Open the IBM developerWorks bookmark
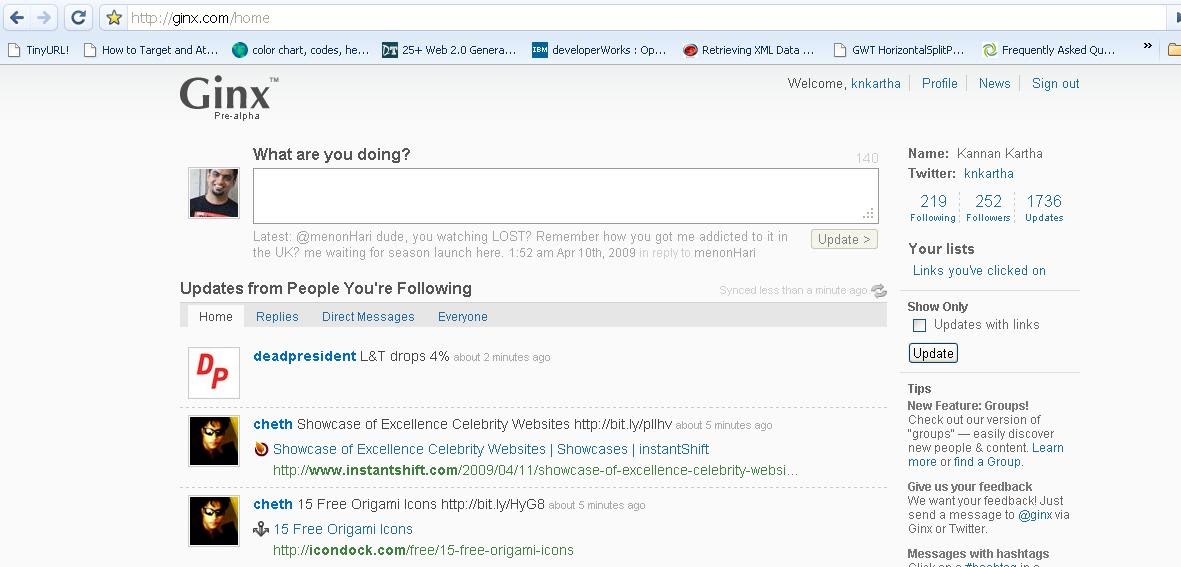 600,50
